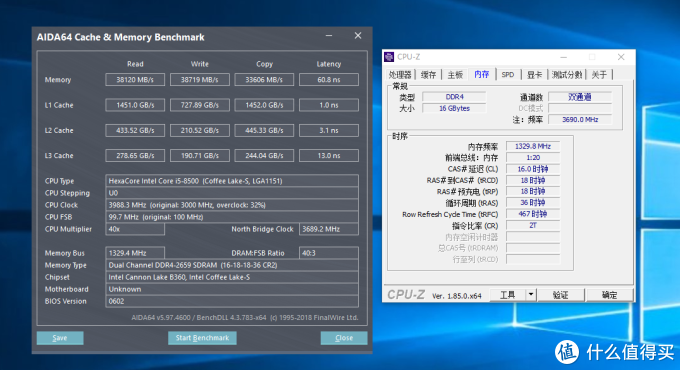
Task: Click the tRFC 467 时钟 value in CPU-Z
Action: coord(533,214)
